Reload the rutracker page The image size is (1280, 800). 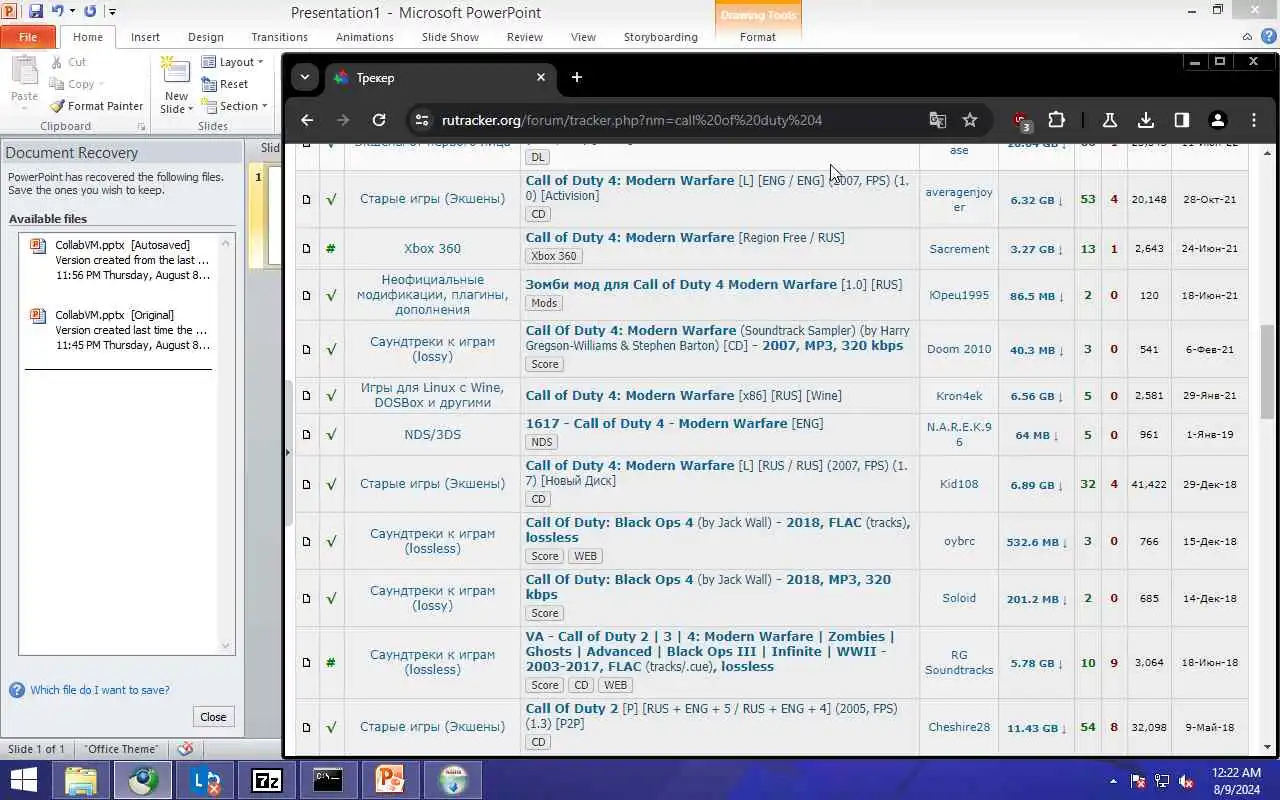(379, 120)
